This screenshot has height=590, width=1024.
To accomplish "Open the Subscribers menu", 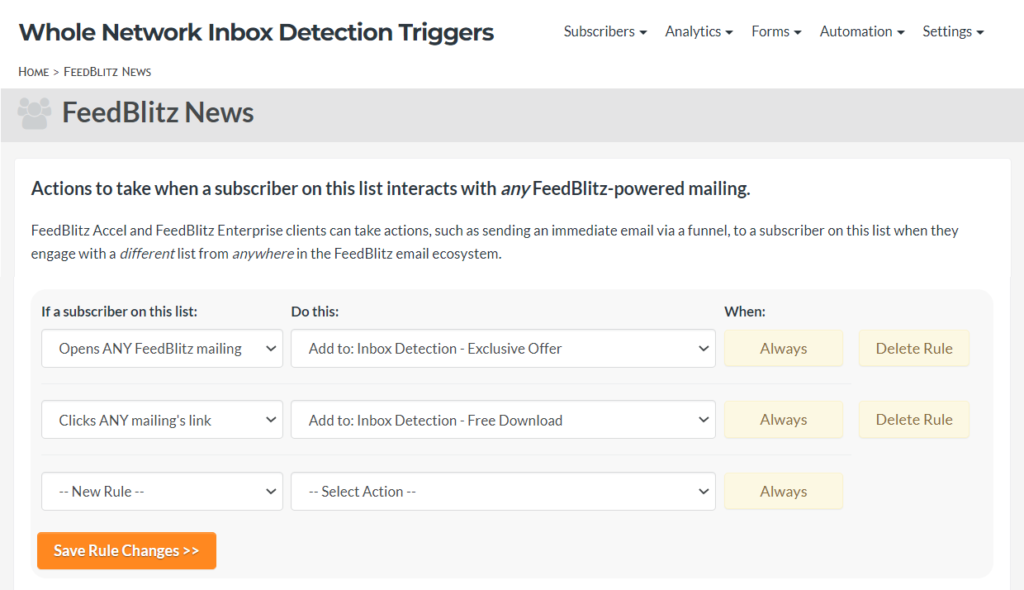I will point(605,31).
